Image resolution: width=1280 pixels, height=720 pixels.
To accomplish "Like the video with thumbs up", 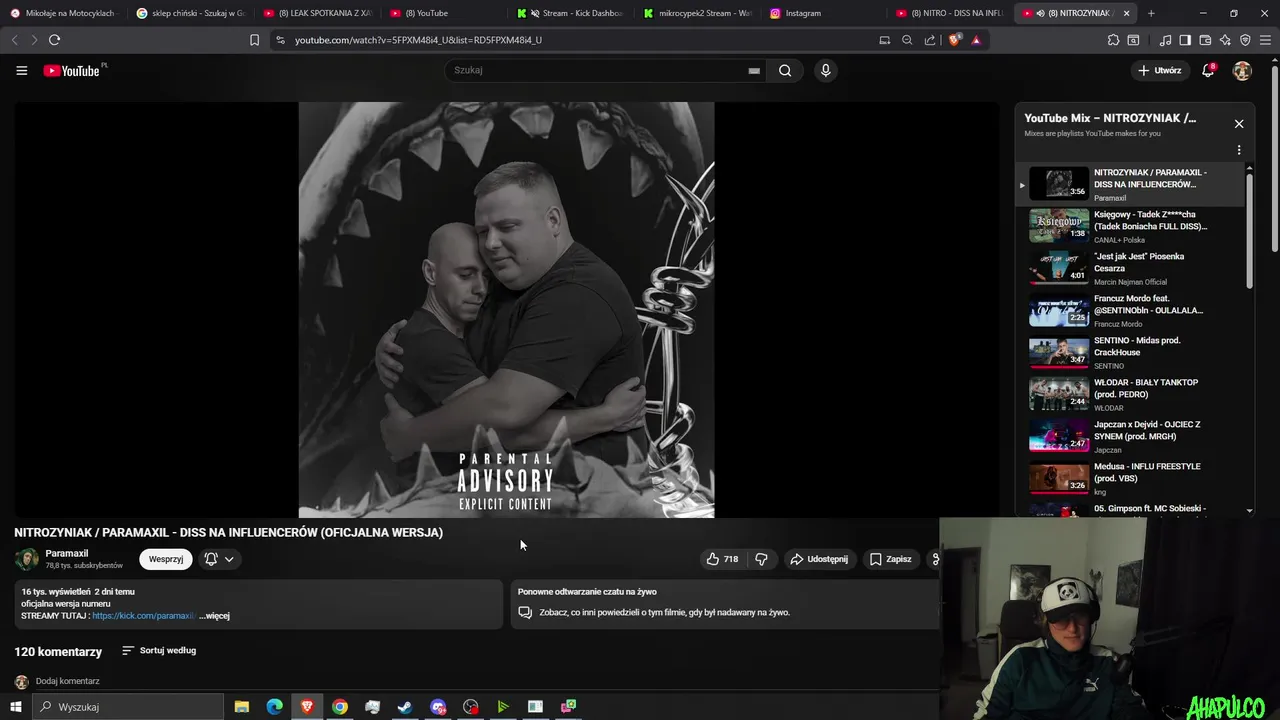I will (722, 559).
